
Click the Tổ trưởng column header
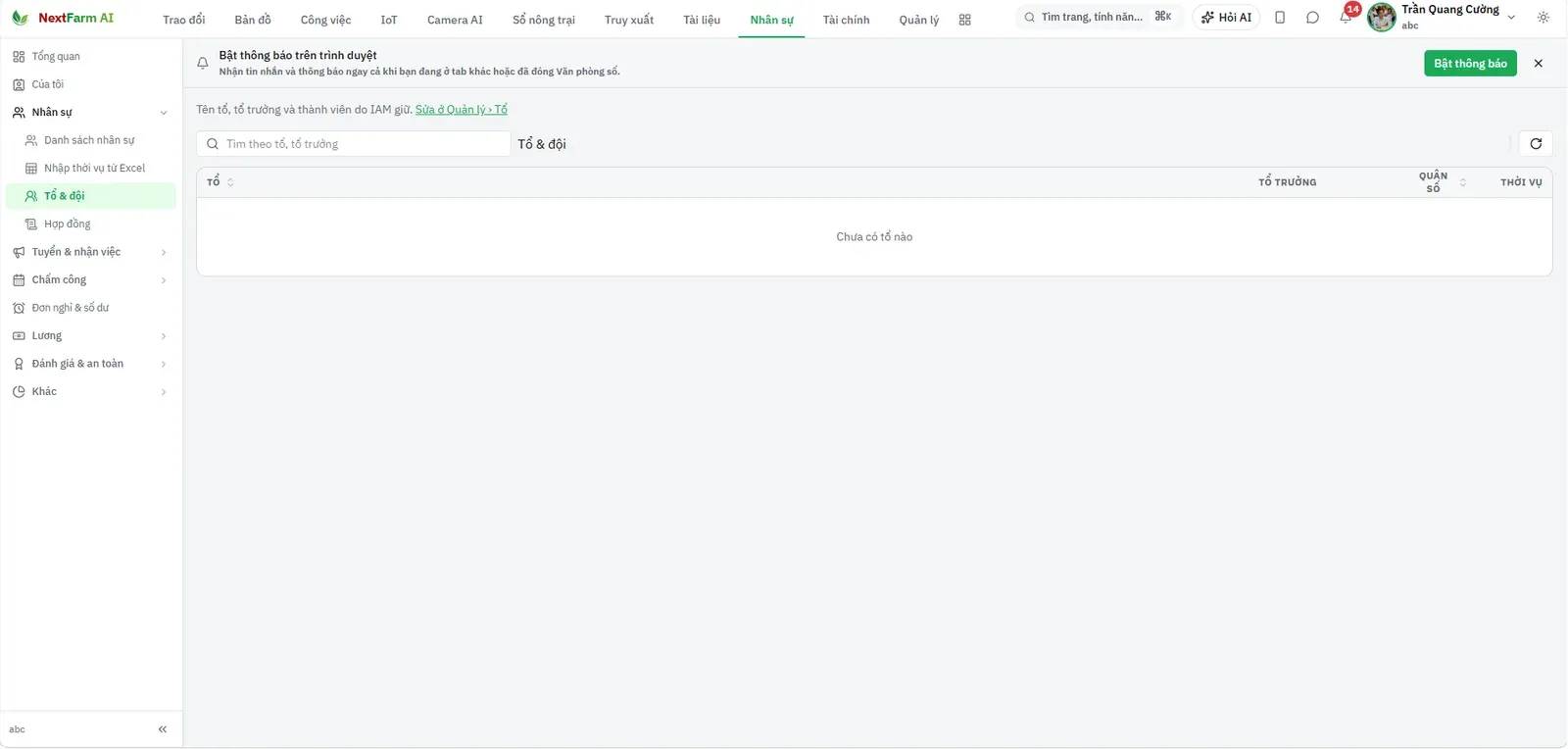tap(1288, 182)
